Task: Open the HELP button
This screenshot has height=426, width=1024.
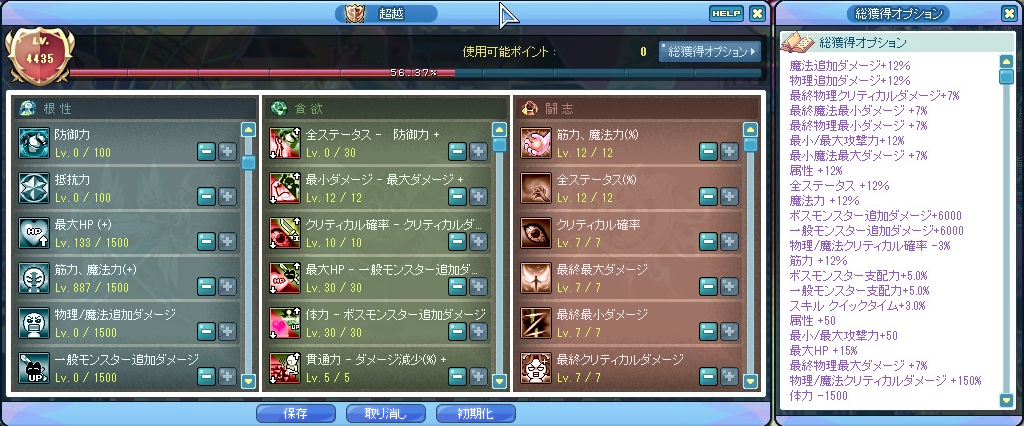Action: 726,13
